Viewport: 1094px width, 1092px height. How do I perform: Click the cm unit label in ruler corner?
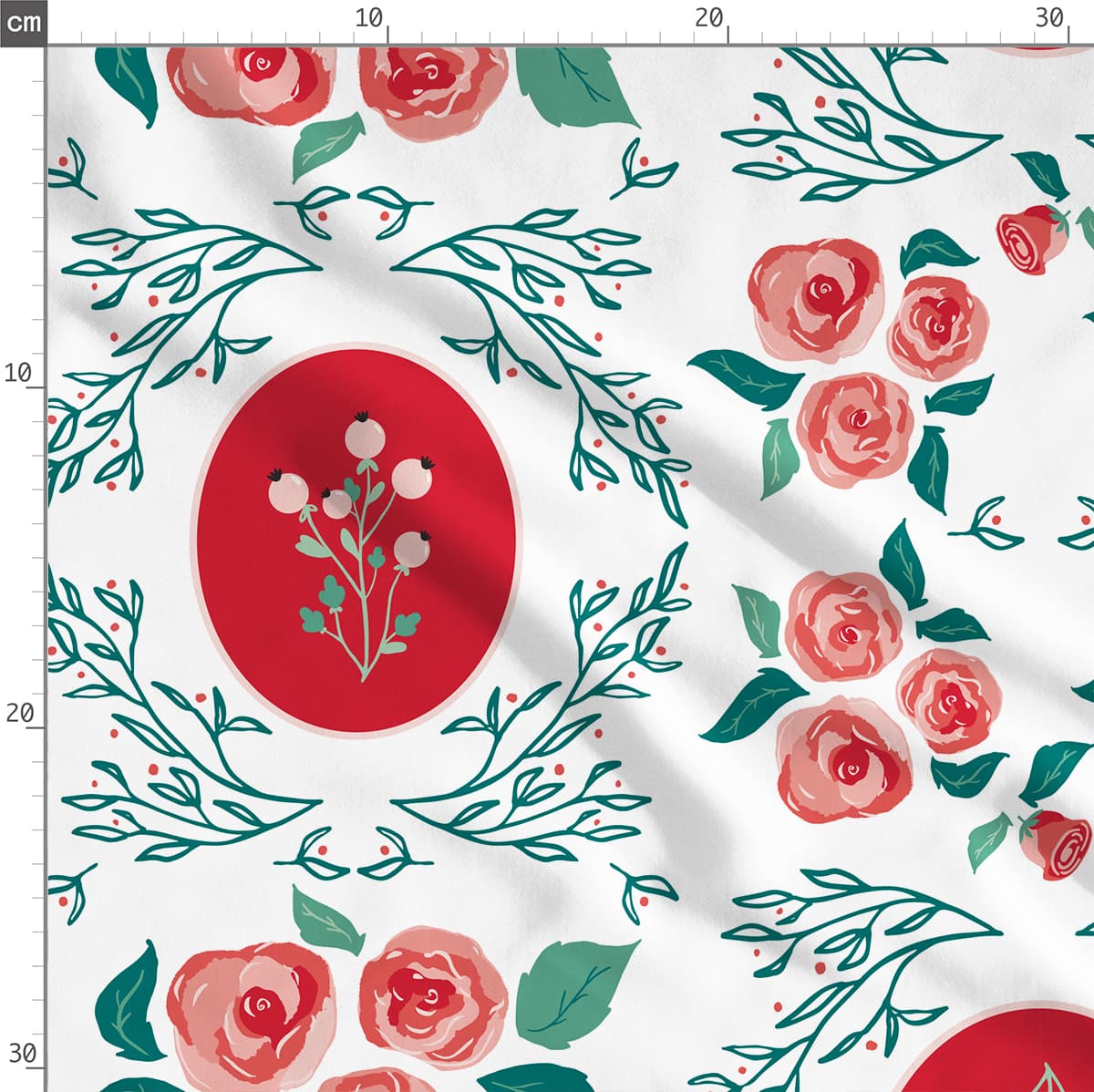pos(23,22)
